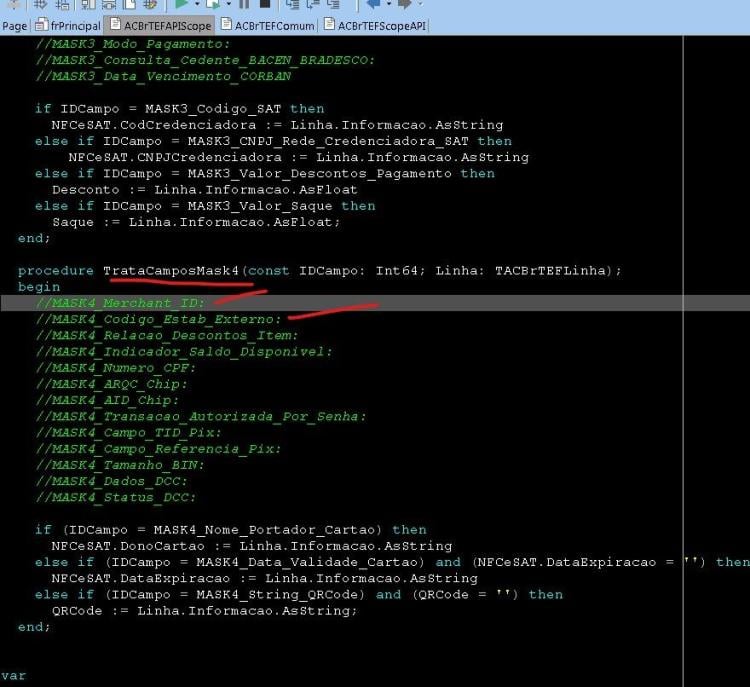The height and width of the screenshot is (687, 750).
Task: Click the Pause toolbar icon
Action: pyautogui.click(x=244, y=4)
